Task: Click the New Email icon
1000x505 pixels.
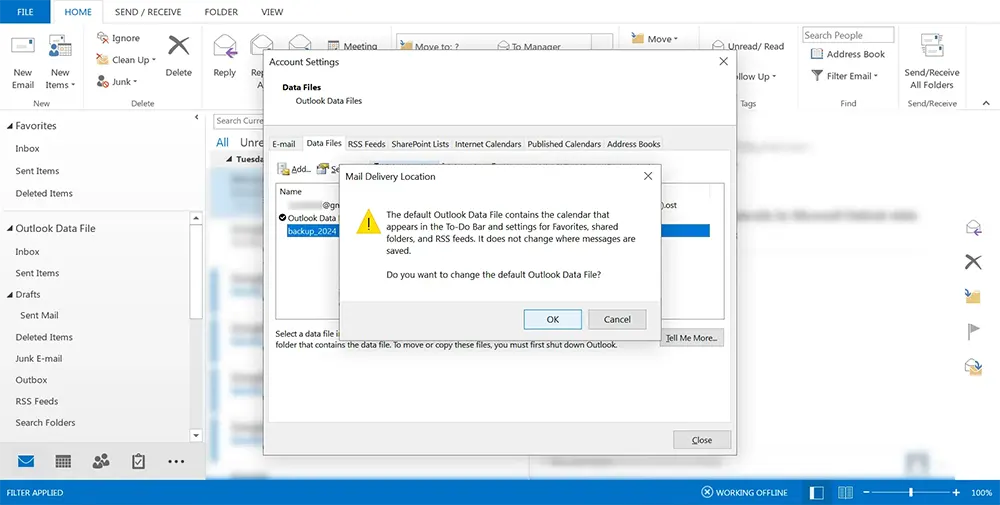Action: [23, 47]
